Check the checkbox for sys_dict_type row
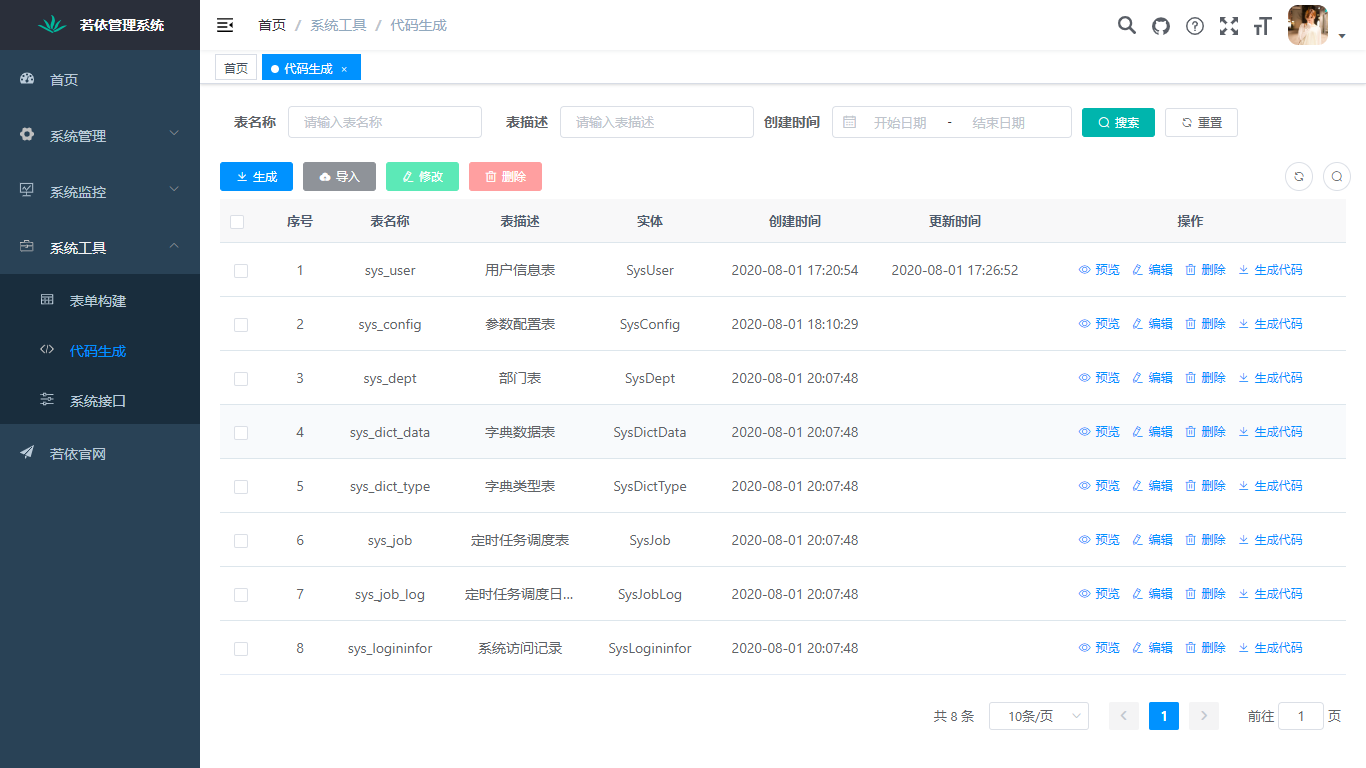This screenshot has width=1366, height=768. click(240, 486)
